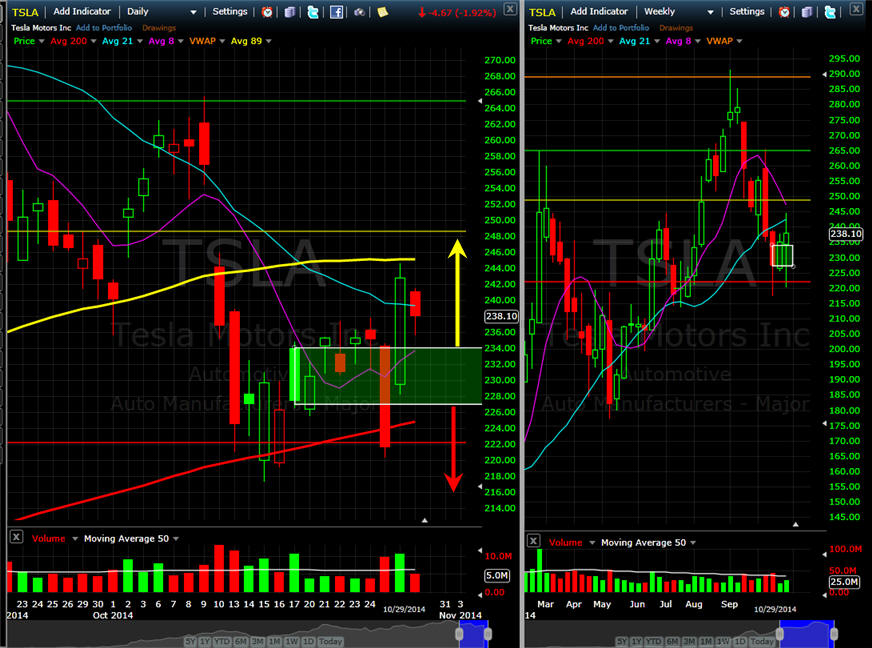Click the stacked pages icon in Weekly chart
The image size is (872, 648).
(x=807, y=12)
